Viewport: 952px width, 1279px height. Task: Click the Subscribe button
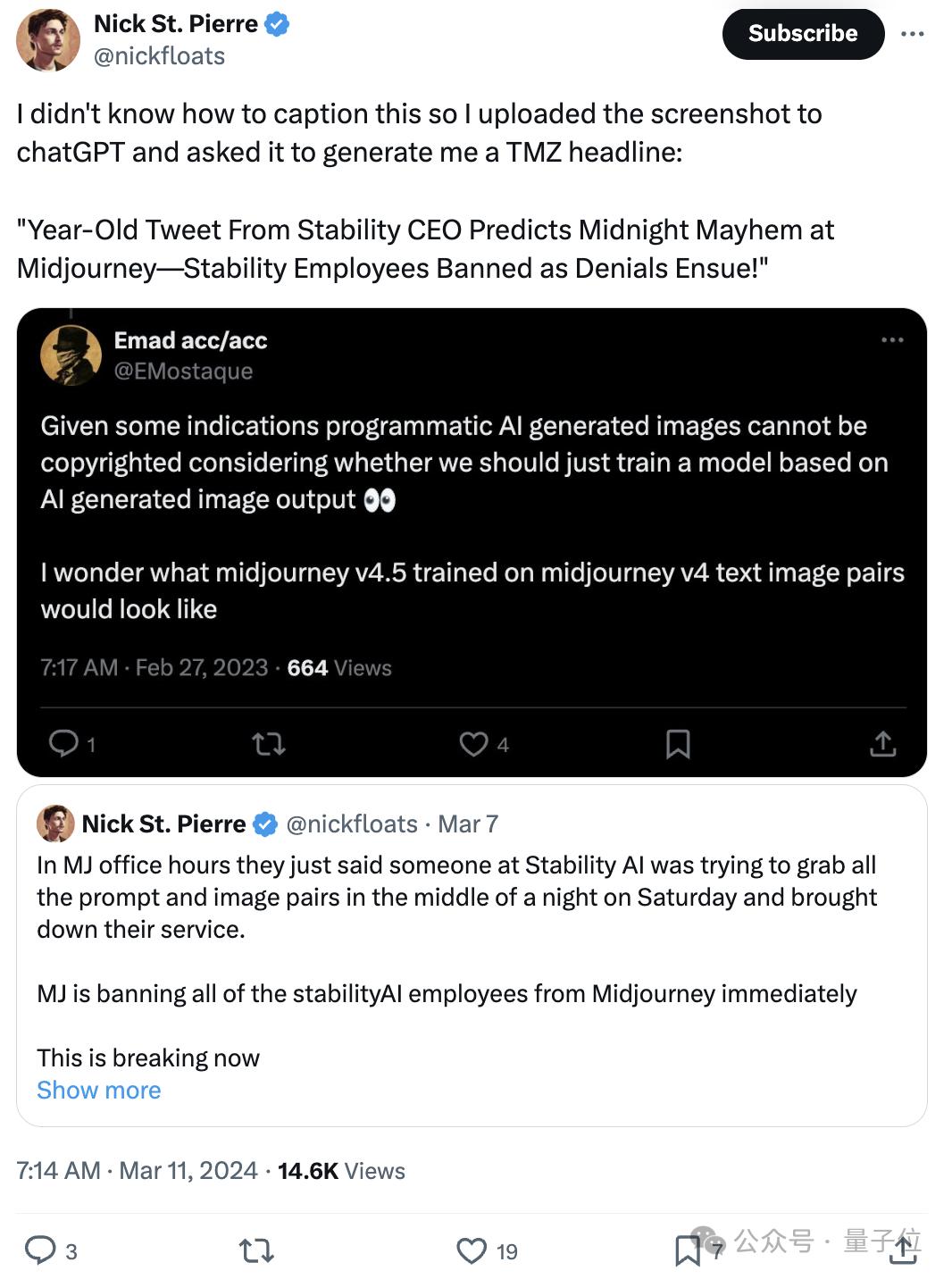(803, 34)
